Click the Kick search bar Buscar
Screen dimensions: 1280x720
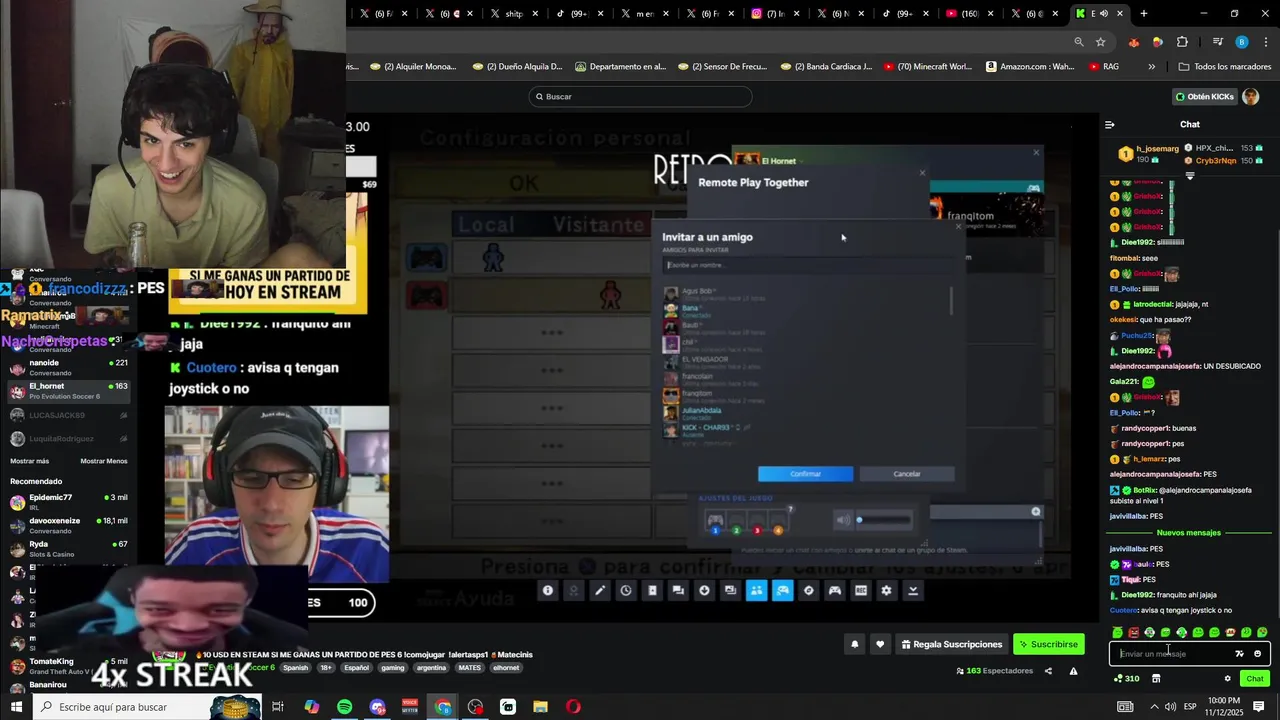640,97
